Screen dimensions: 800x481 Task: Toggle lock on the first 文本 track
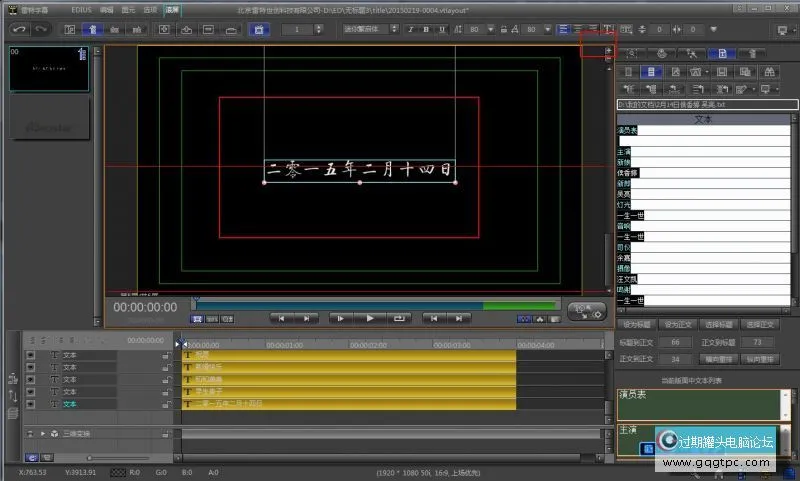(x=166, y=355)
